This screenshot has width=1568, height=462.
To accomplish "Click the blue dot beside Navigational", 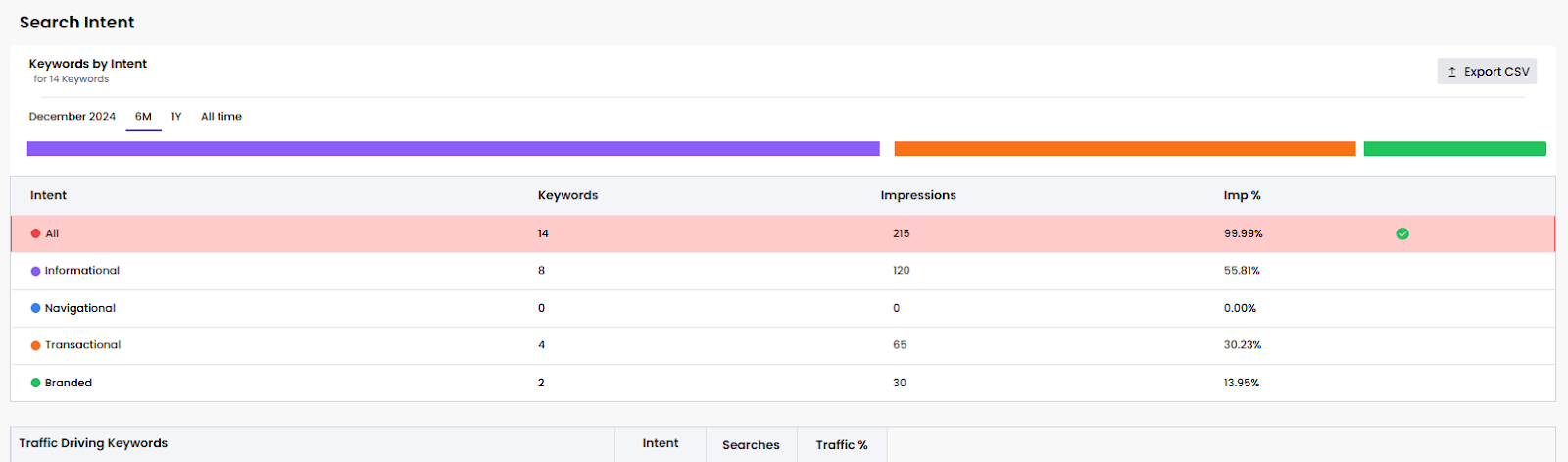I will click(35, 308).
